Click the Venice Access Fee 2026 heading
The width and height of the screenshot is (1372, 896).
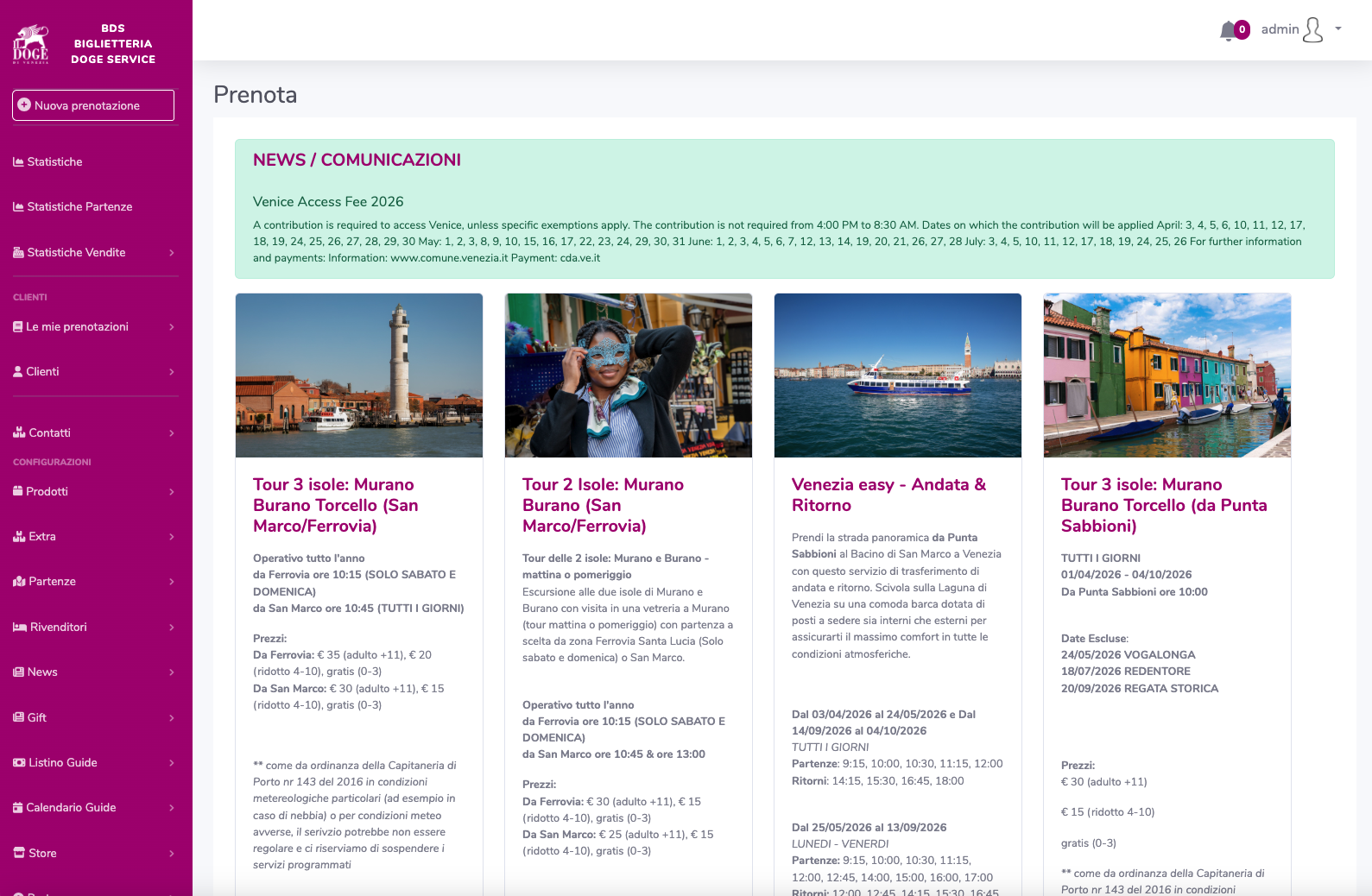(328, 201)
